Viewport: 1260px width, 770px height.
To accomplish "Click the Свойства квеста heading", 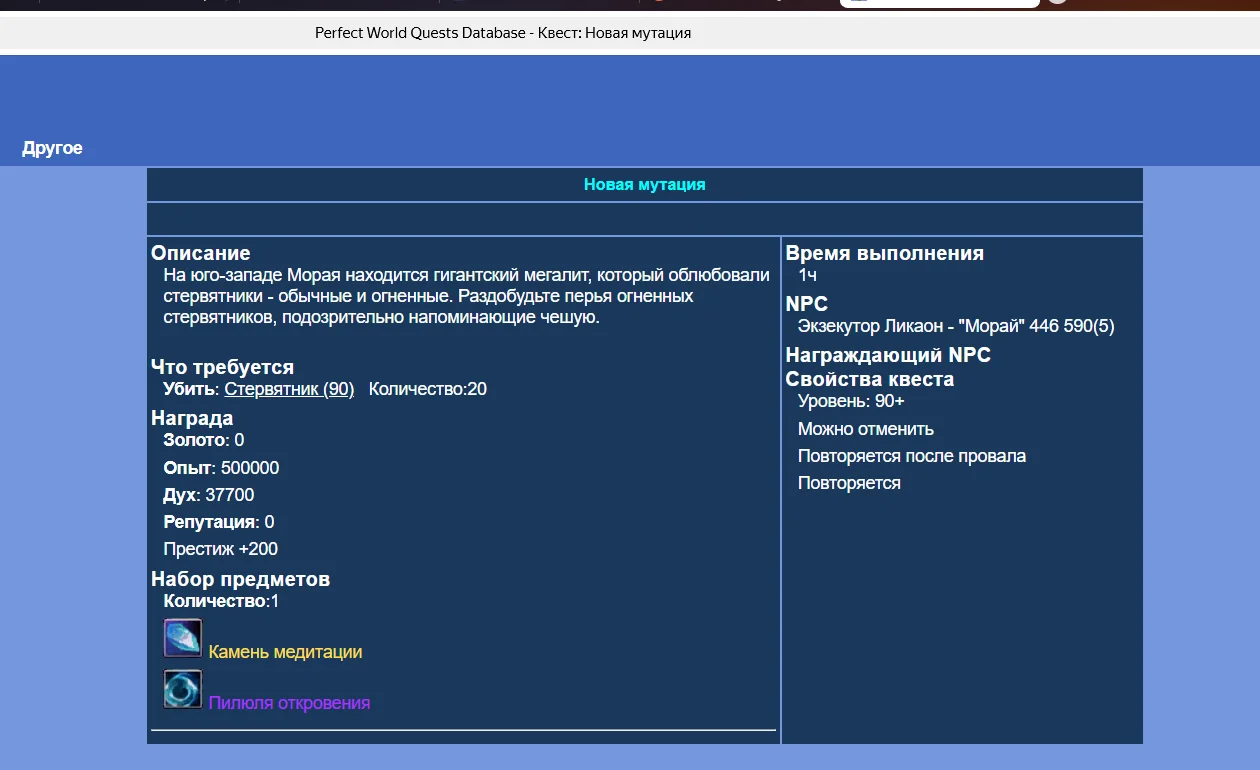I will [x=869, y=379].
